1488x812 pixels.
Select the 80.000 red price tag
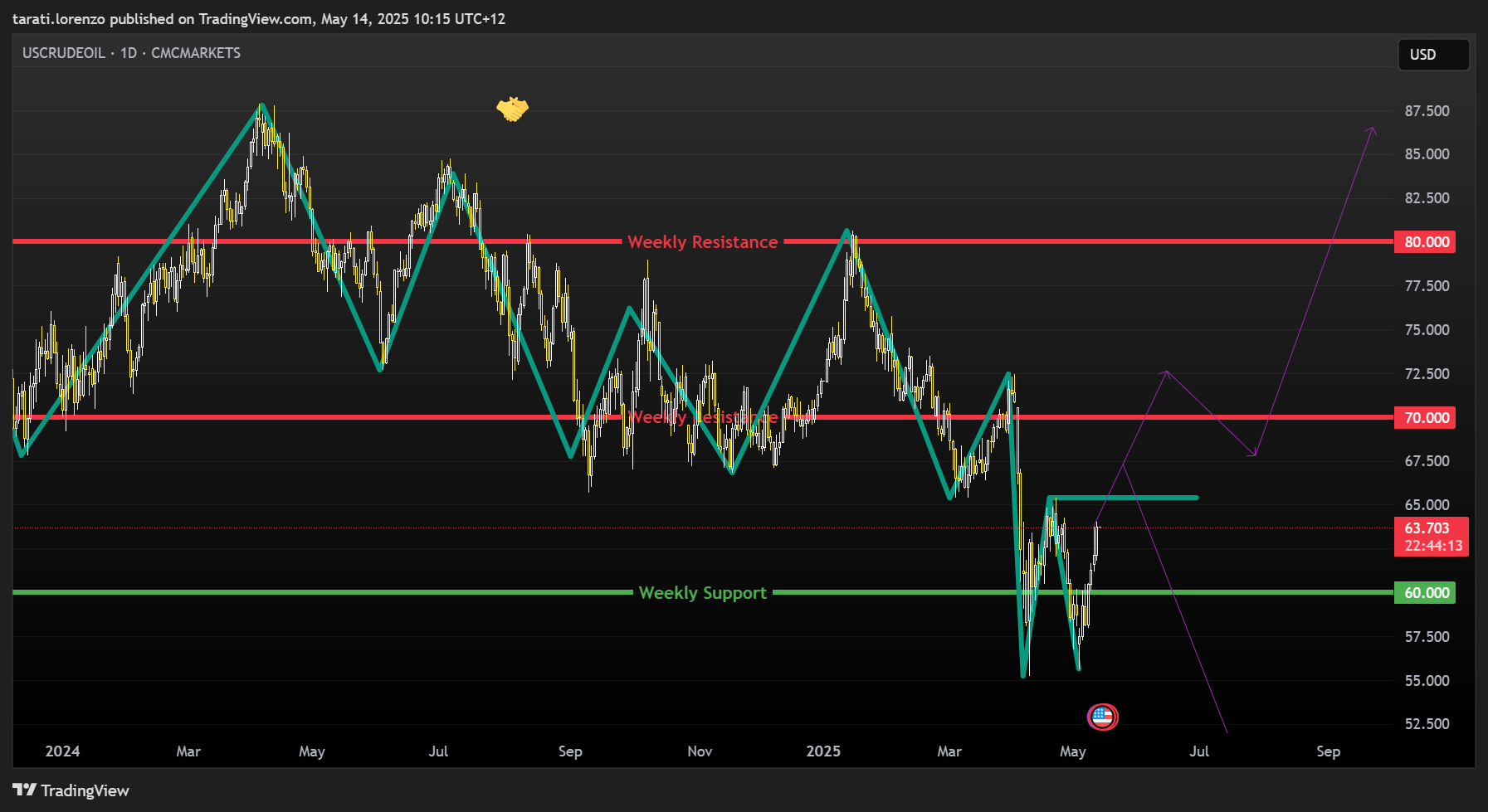coord(1426,242)
